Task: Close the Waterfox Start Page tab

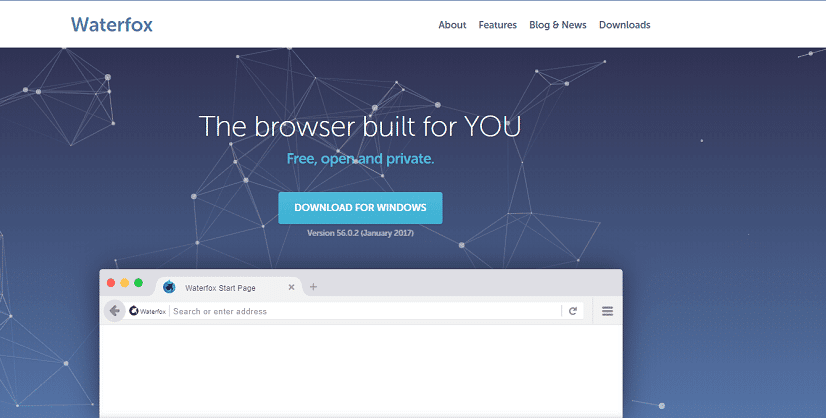Action: click(292, 288)
